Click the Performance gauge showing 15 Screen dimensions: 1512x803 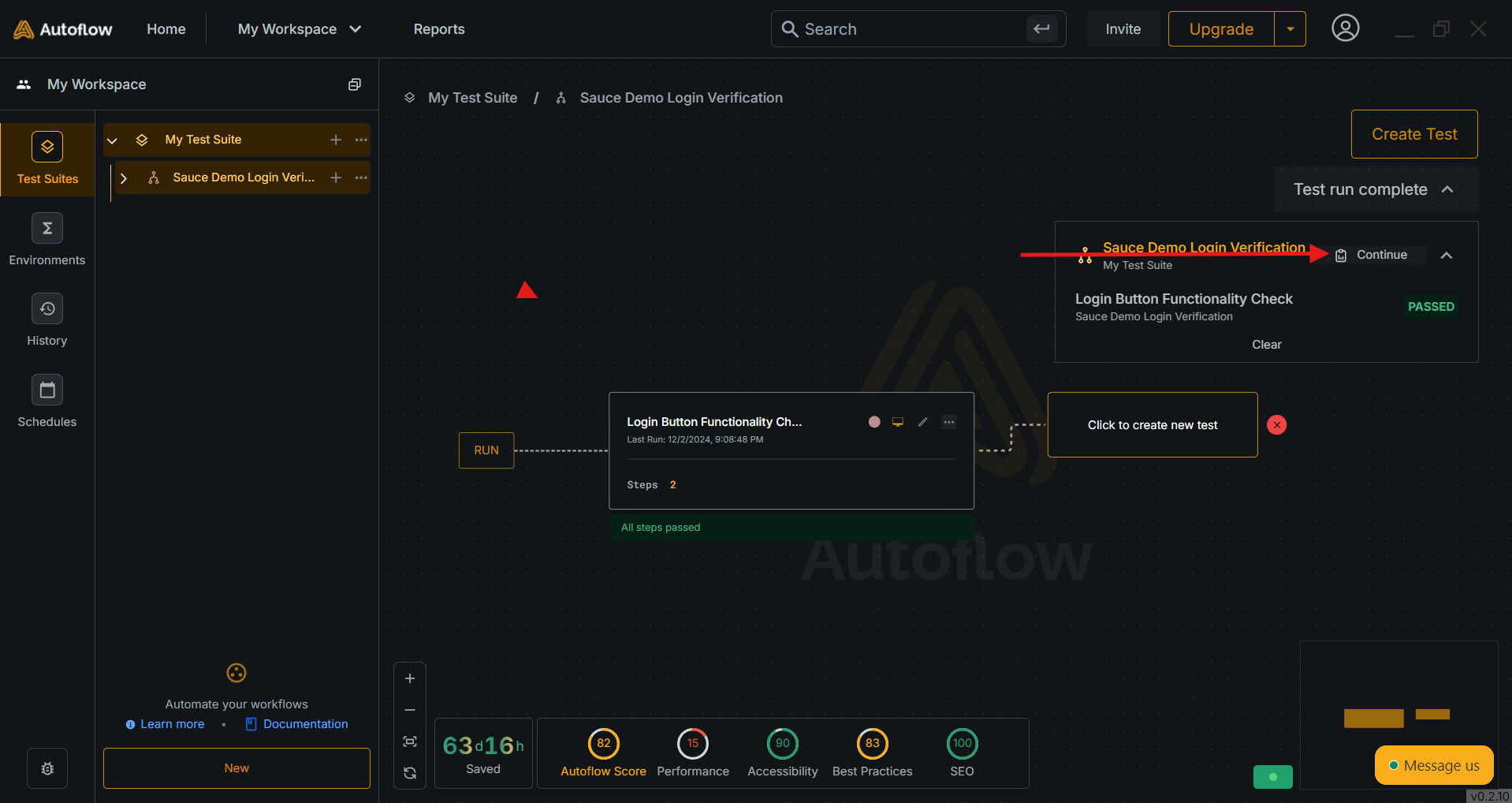pyautogui.click(x=693, y=744)
